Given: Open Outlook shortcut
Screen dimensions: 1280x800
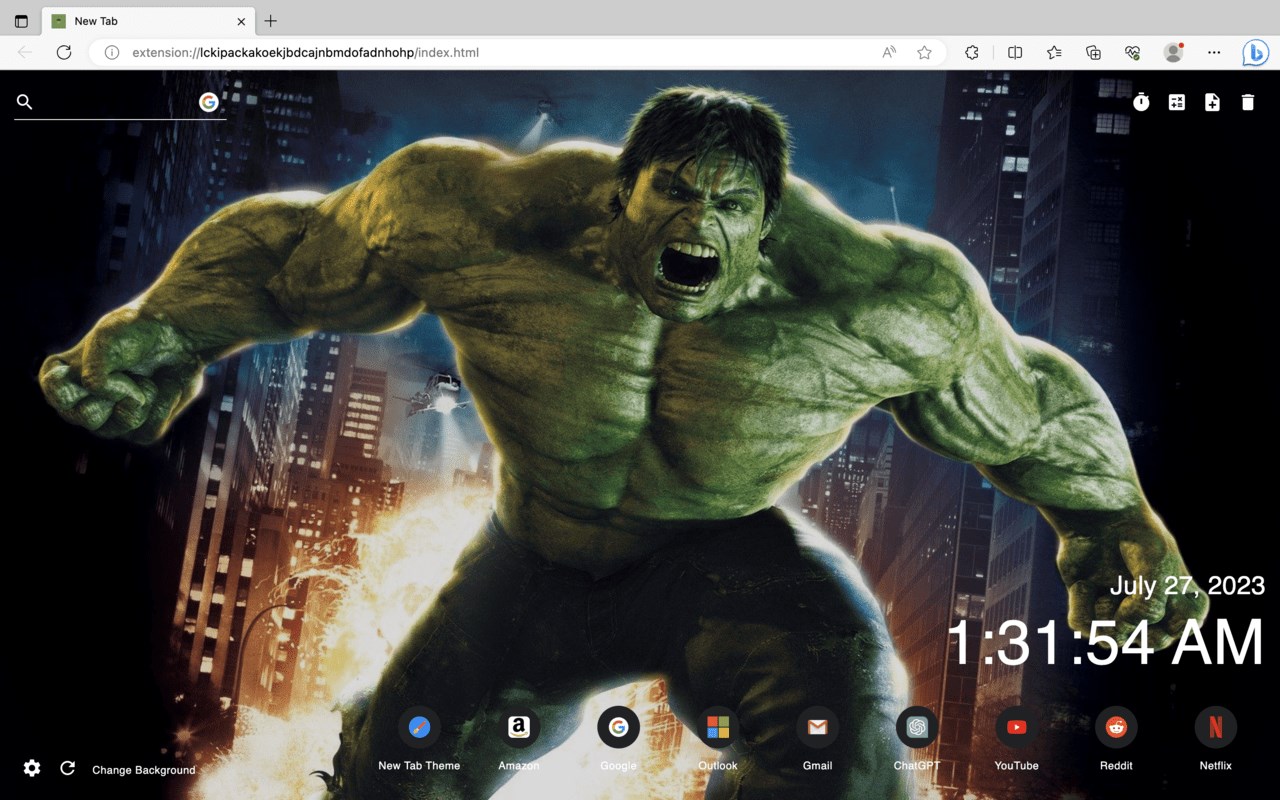Looking at the screenshot, I should tap(718, 728).
